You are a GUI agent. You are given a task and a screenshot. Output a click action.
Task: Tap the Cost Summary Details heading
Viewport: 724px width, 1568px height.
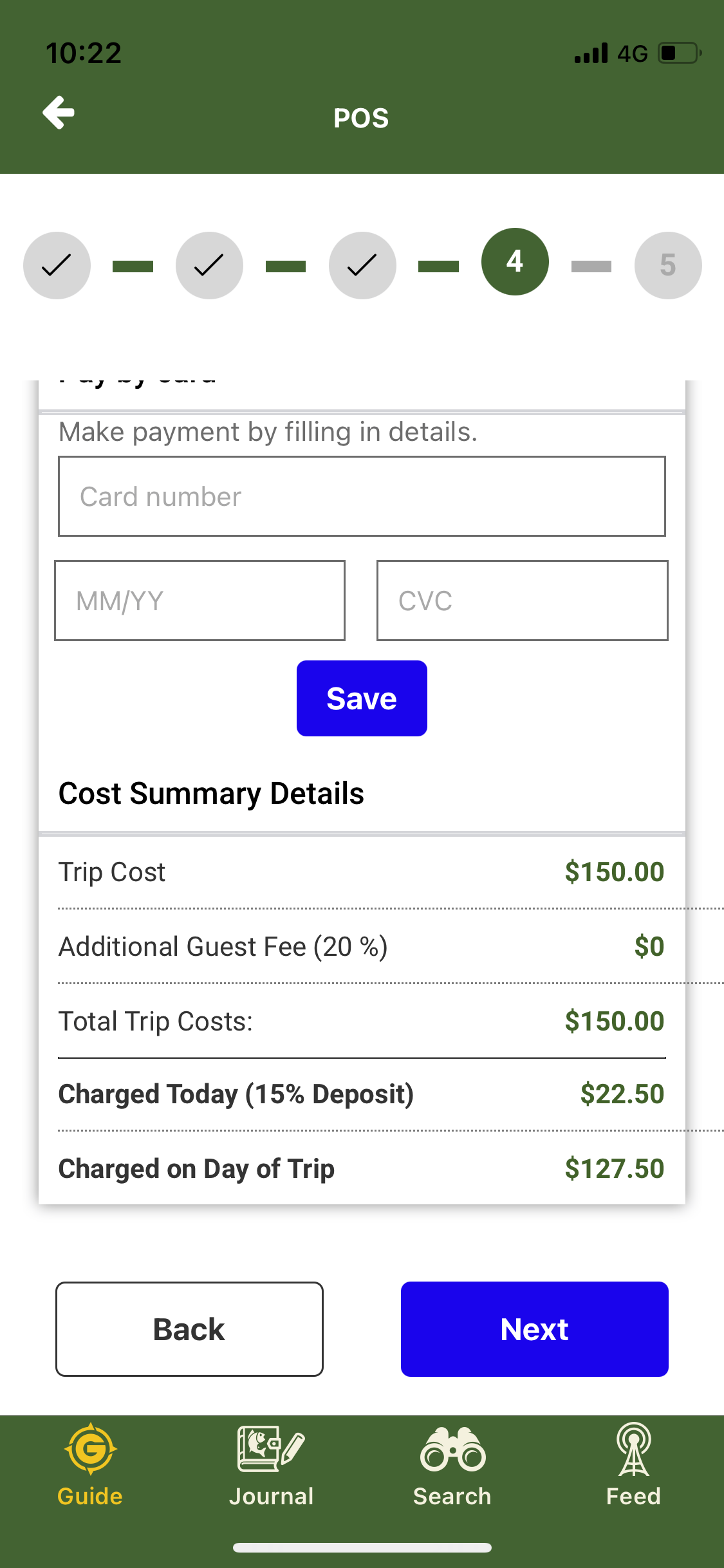pyautogui.click(x=211, y=794)
